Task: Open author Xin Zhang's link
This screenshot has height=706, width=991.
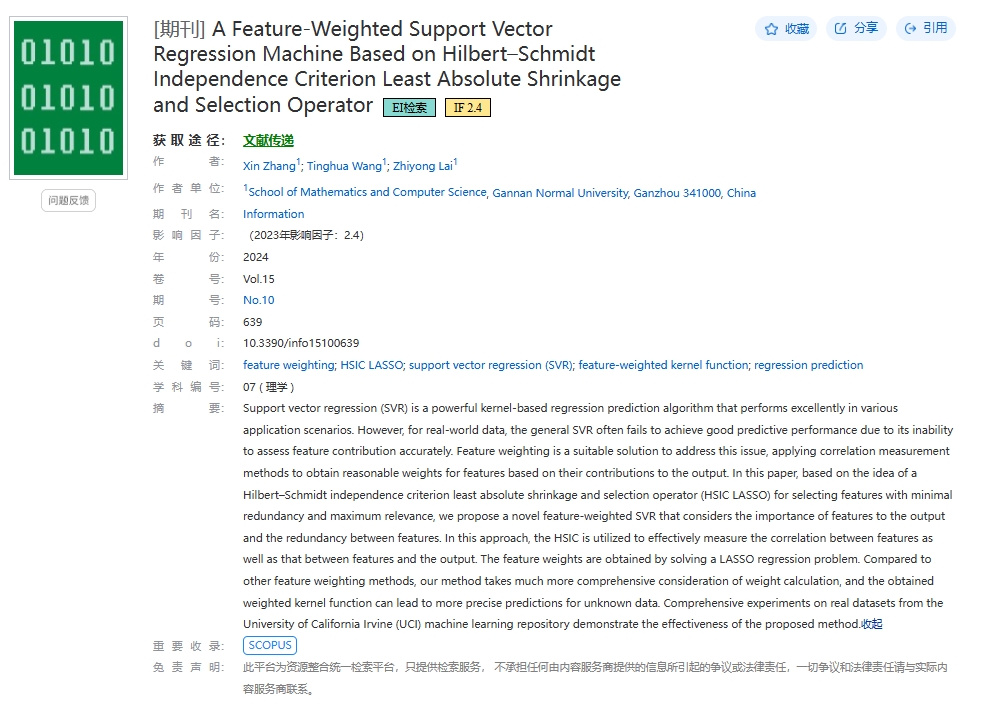Action: [269, 166]
